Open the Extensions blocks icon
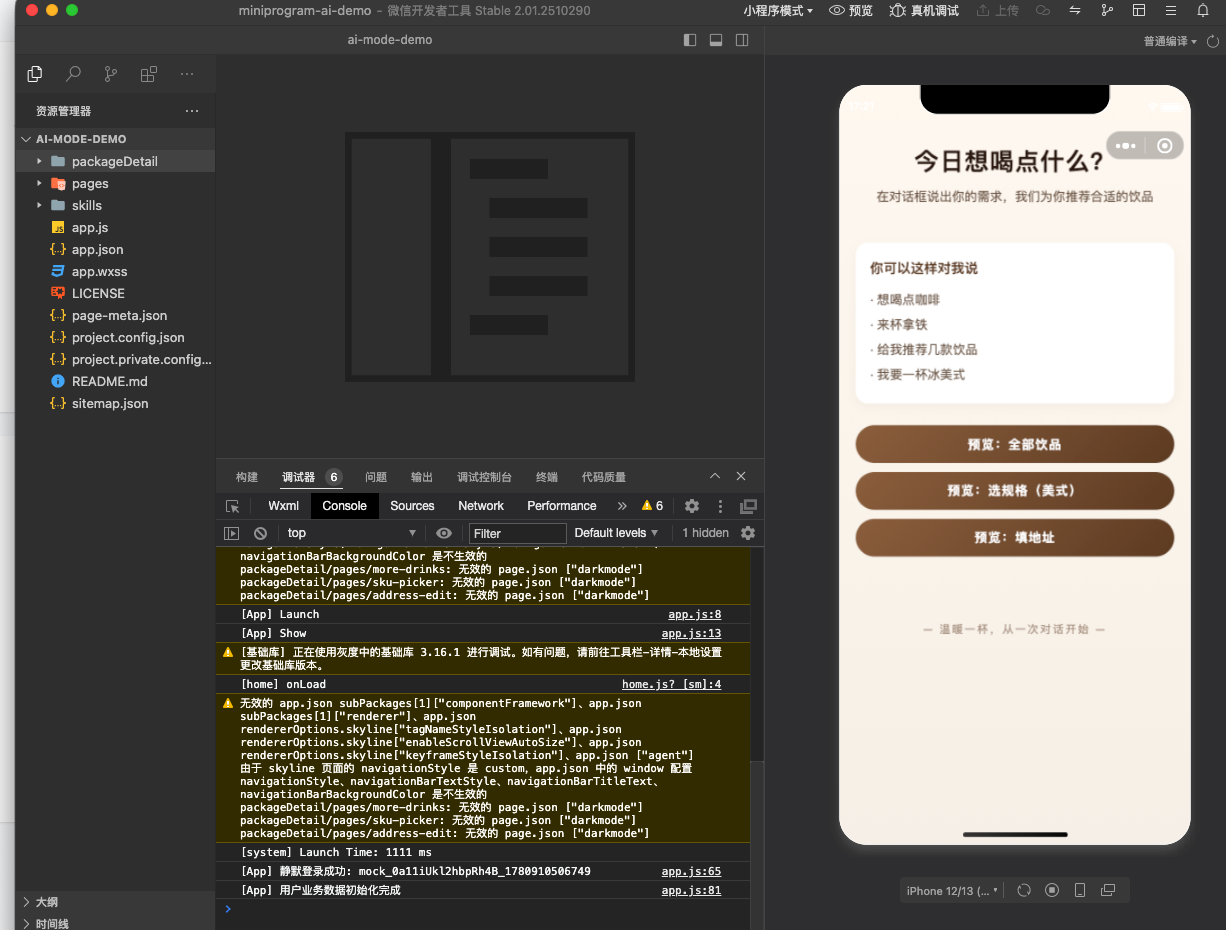The image size is (1226, 930). coord(149,74)
